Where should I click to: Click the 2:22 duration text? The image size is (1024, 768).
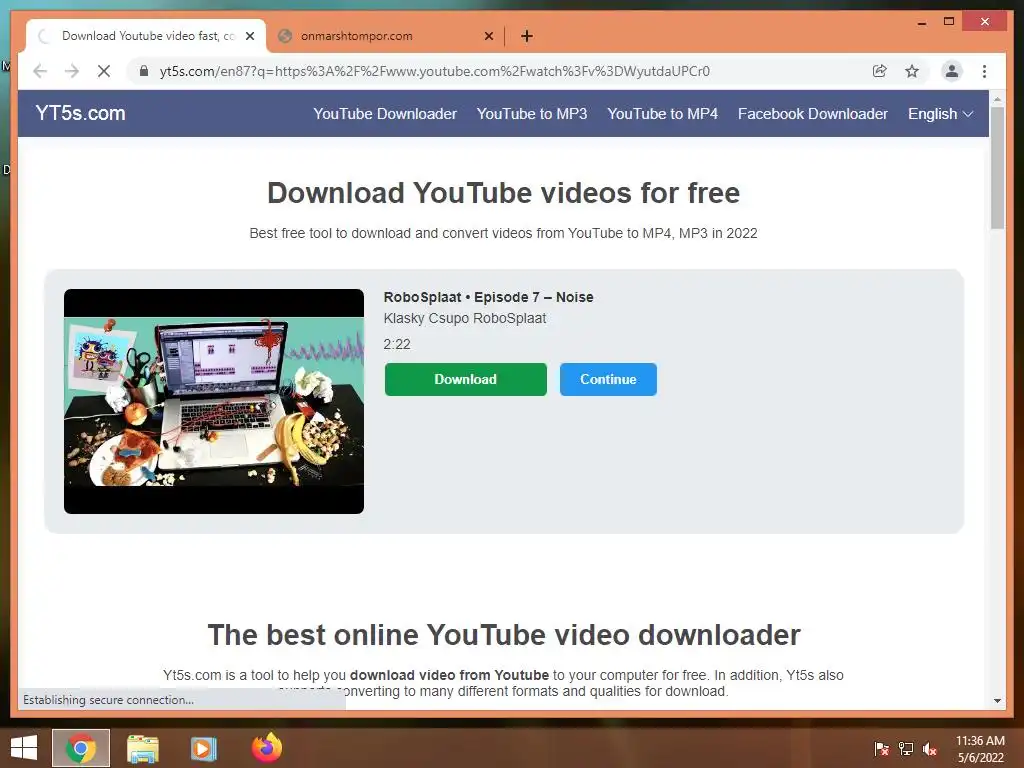tap(397, 344)
